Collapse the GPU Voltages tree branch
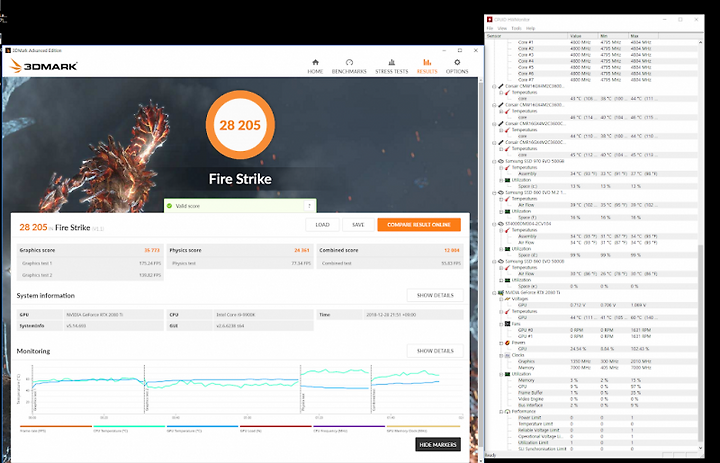Viewport: 720px width, 463px height. 501,299
